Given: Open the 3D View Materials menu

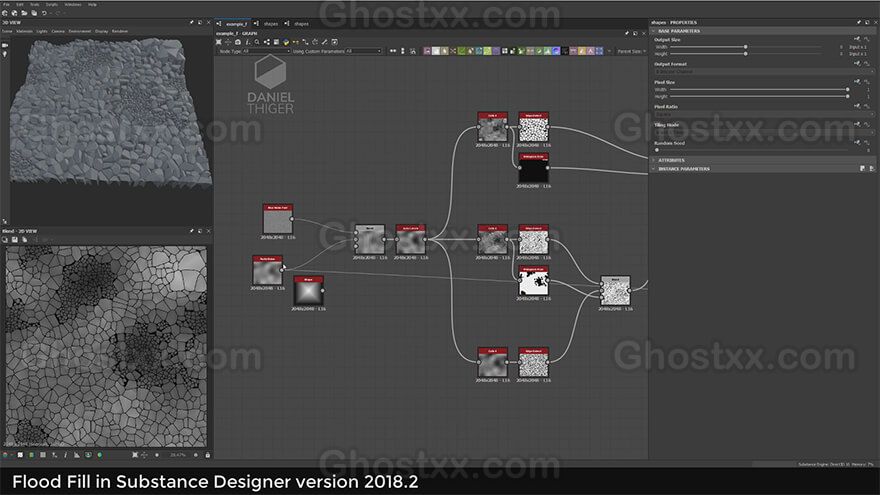Looking at the screenshot, I should tap(24, 31).
